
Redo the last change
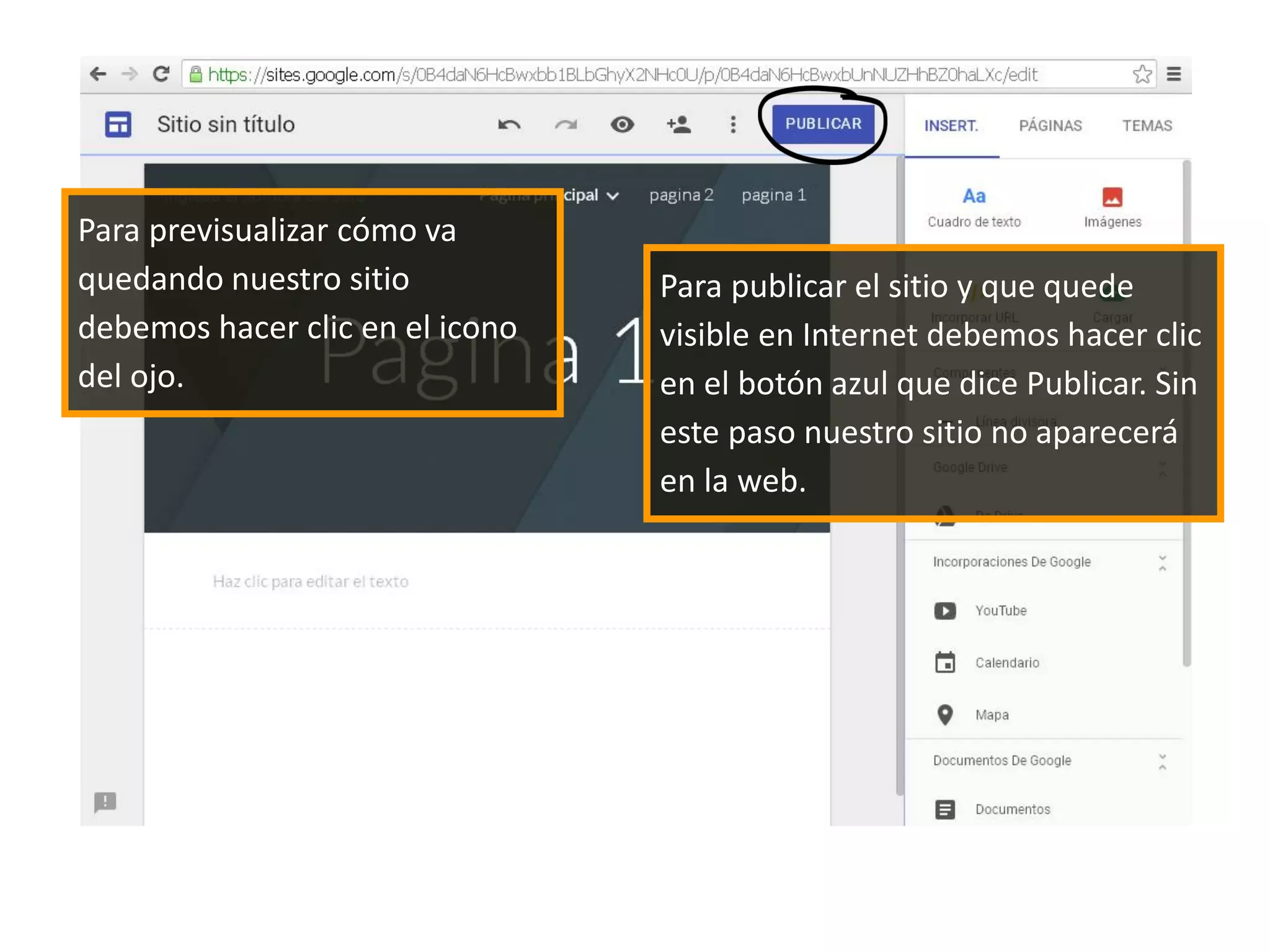click(566, 125)
